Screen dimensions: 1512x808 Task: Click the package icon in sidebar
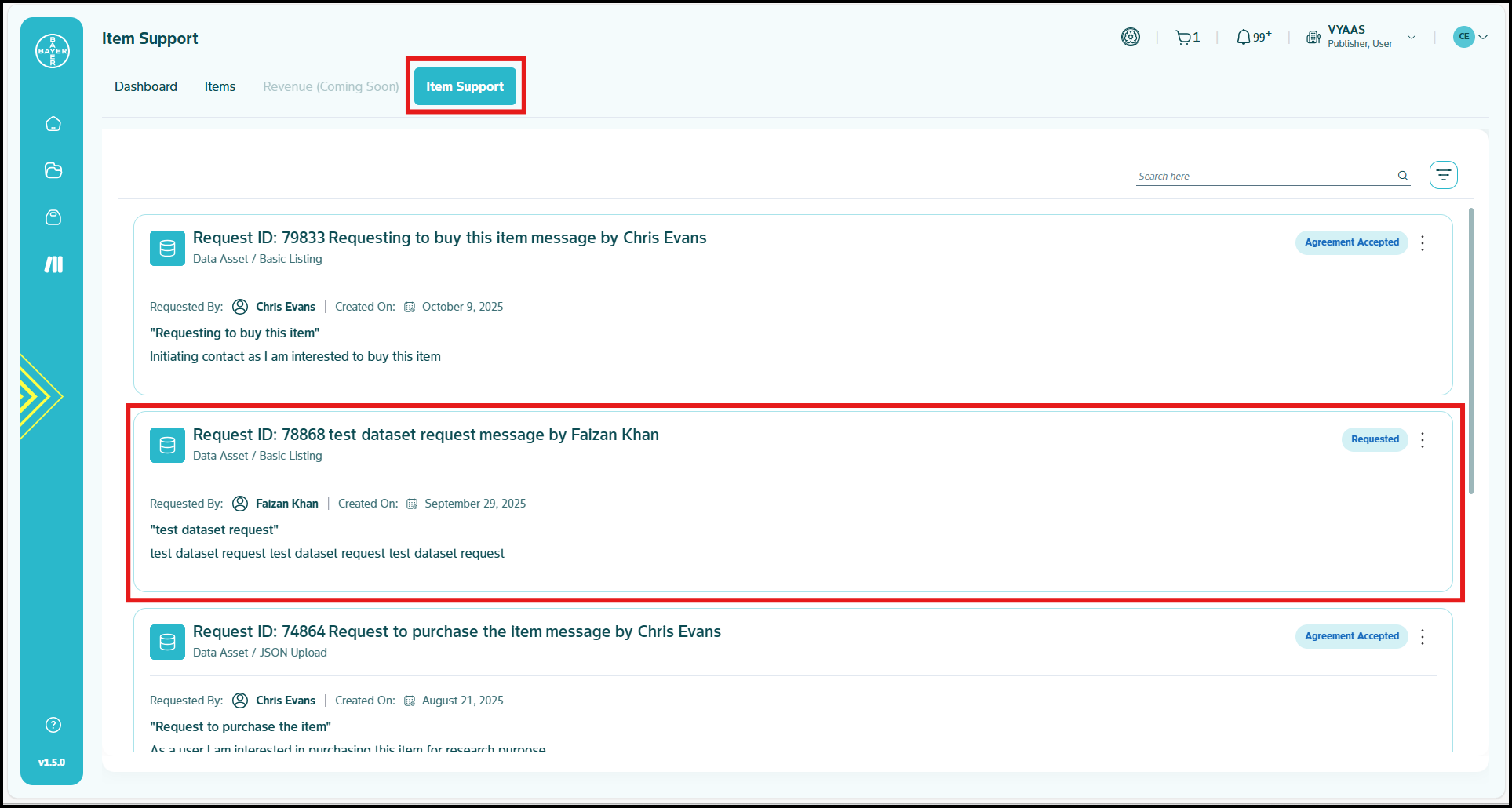click(x=53, y=217)
